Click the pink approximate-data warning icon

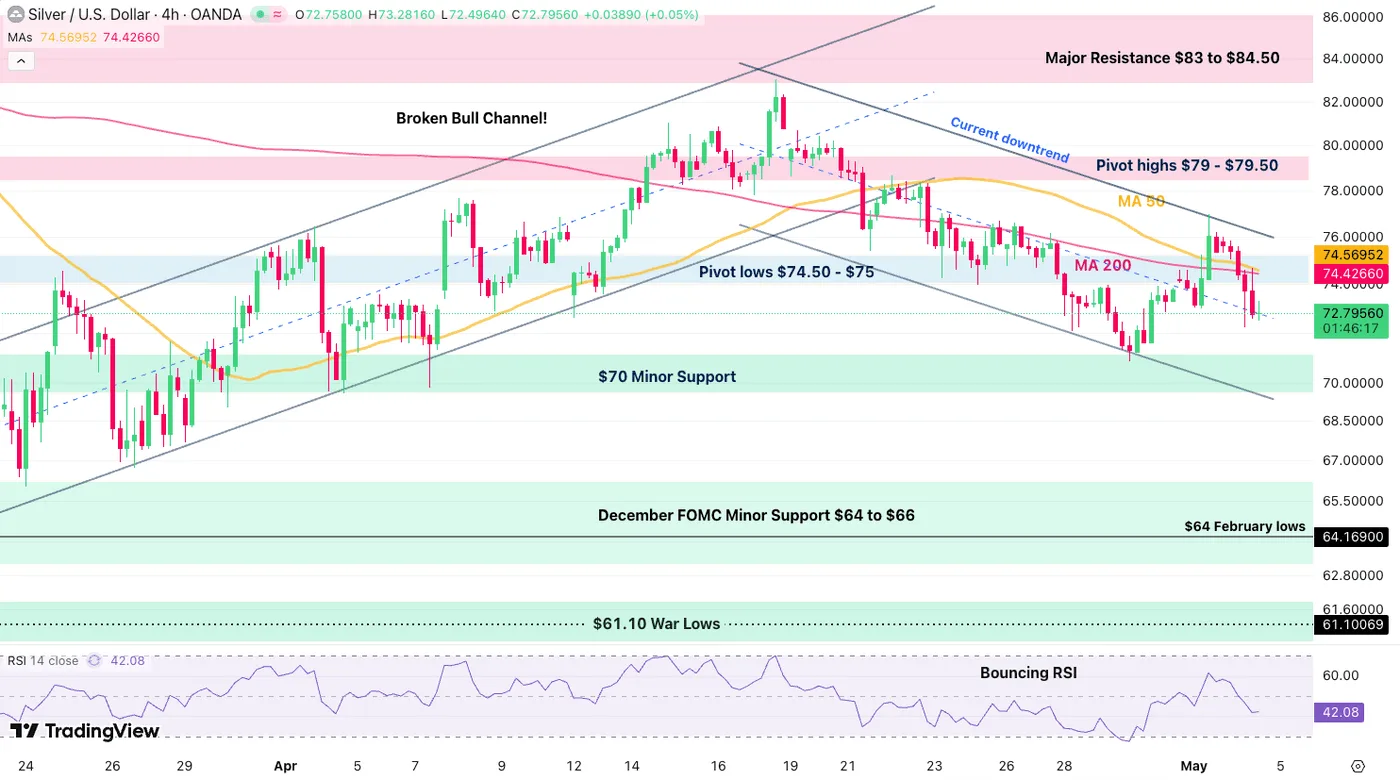click(275, 15)
